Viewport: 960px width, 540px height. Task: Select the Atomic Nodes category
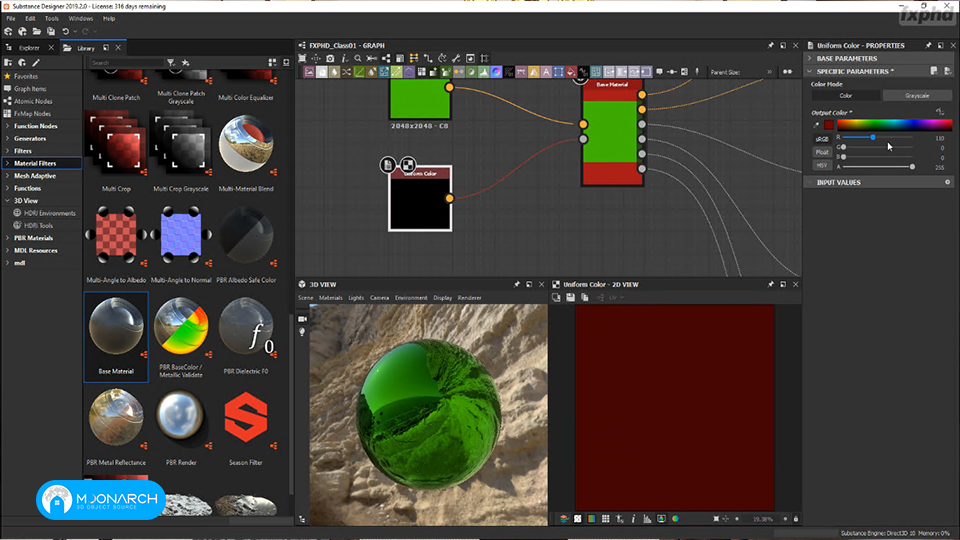(x=33, y=101)
